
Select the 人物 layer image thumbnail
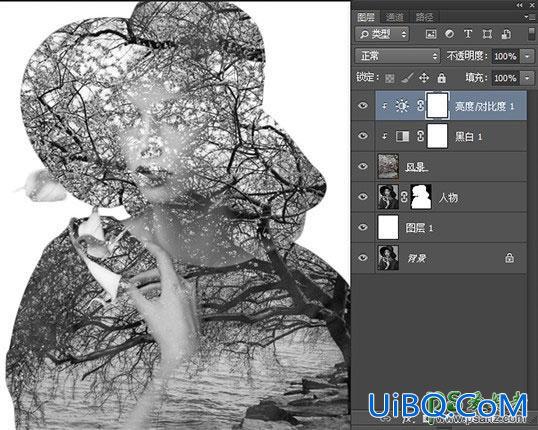point(388,197)
